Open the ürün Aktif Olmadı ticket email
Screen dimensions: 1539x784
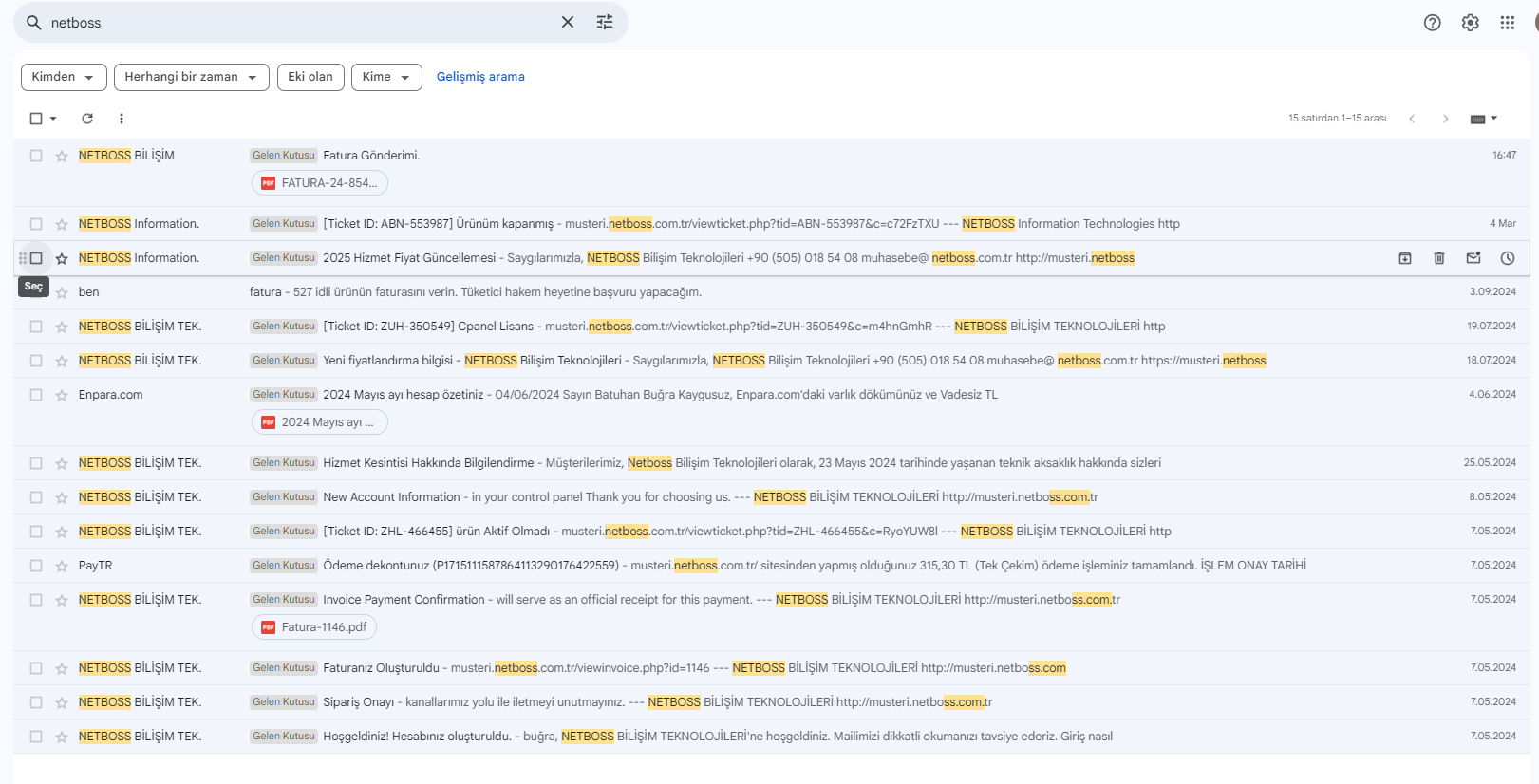pos(771,532)
